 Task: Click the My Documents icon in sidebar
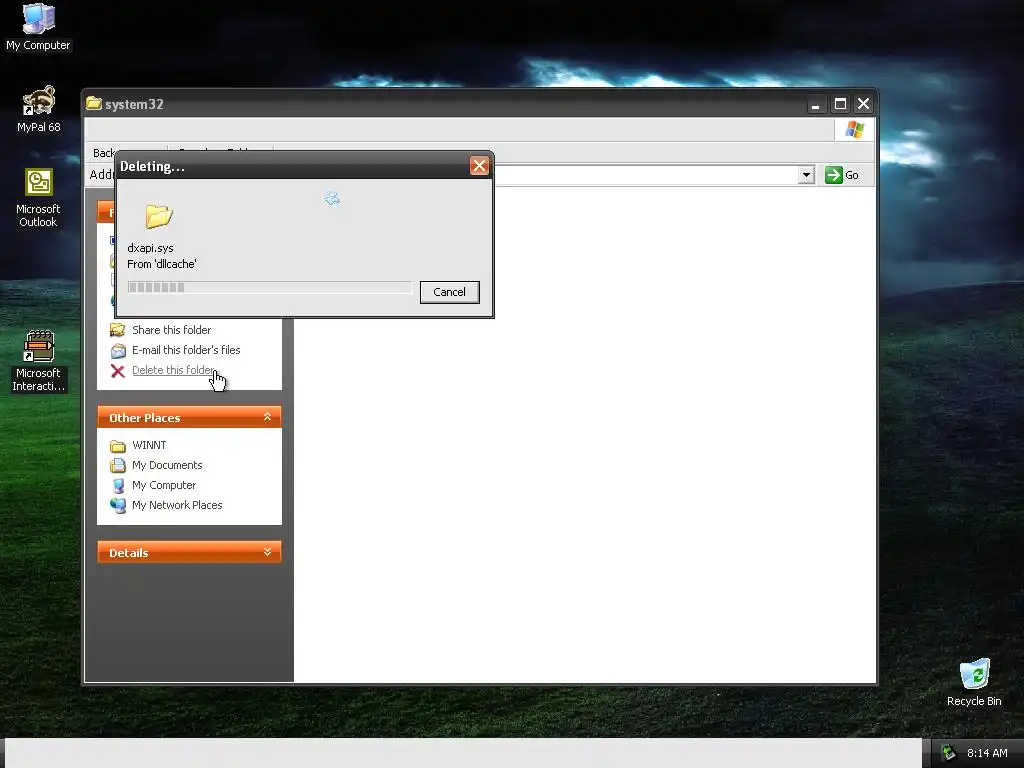118,466
